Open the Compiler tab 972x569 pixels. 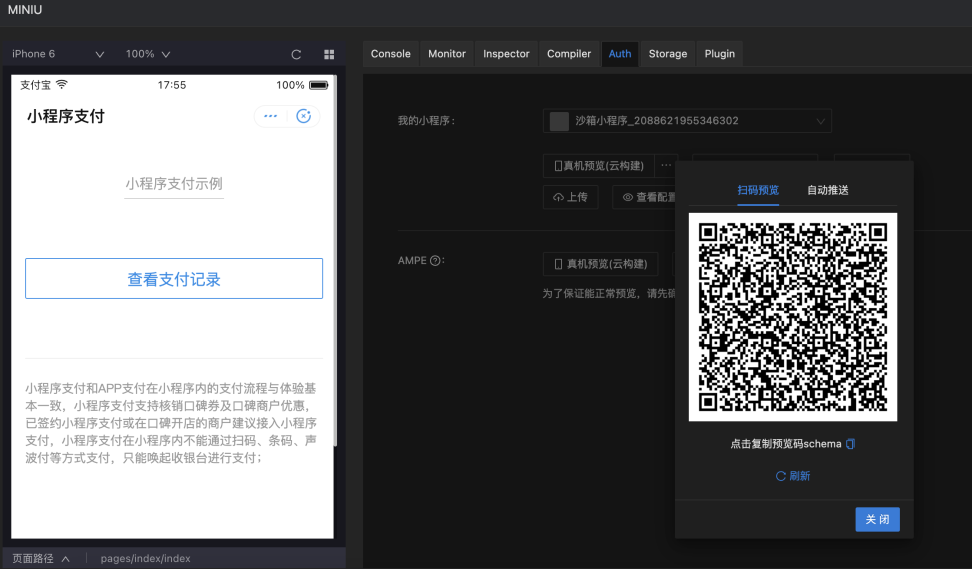(568, 54)
